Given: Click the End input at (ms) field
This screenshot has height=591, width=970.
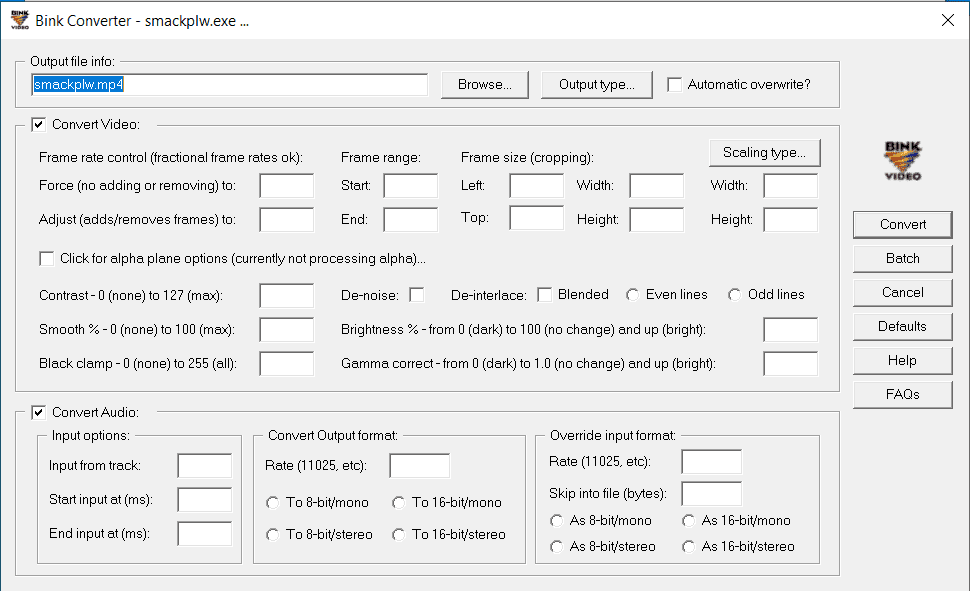Looking at the screenshot, I should [205, 534].
